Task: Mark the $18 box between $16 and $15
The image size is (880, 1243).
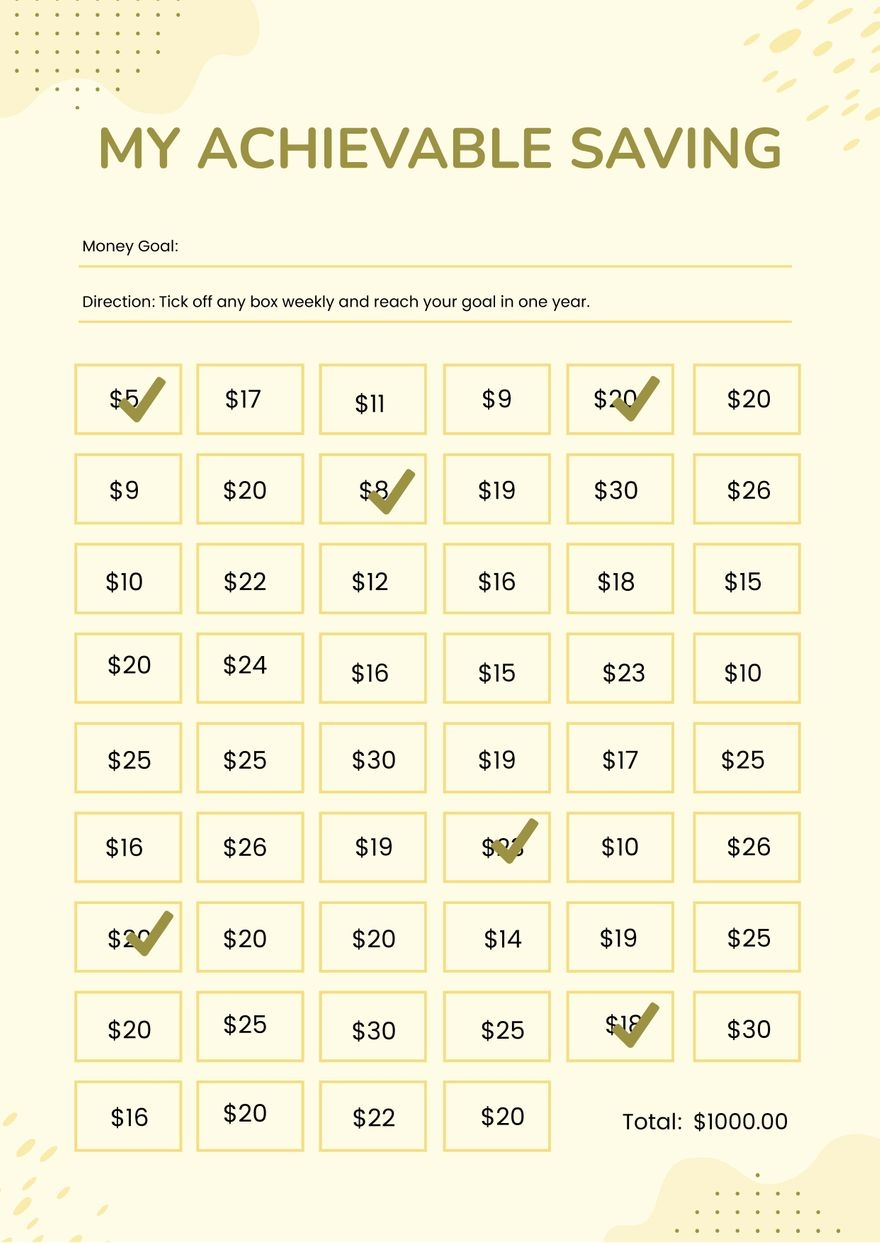Action: coord(619,579)
